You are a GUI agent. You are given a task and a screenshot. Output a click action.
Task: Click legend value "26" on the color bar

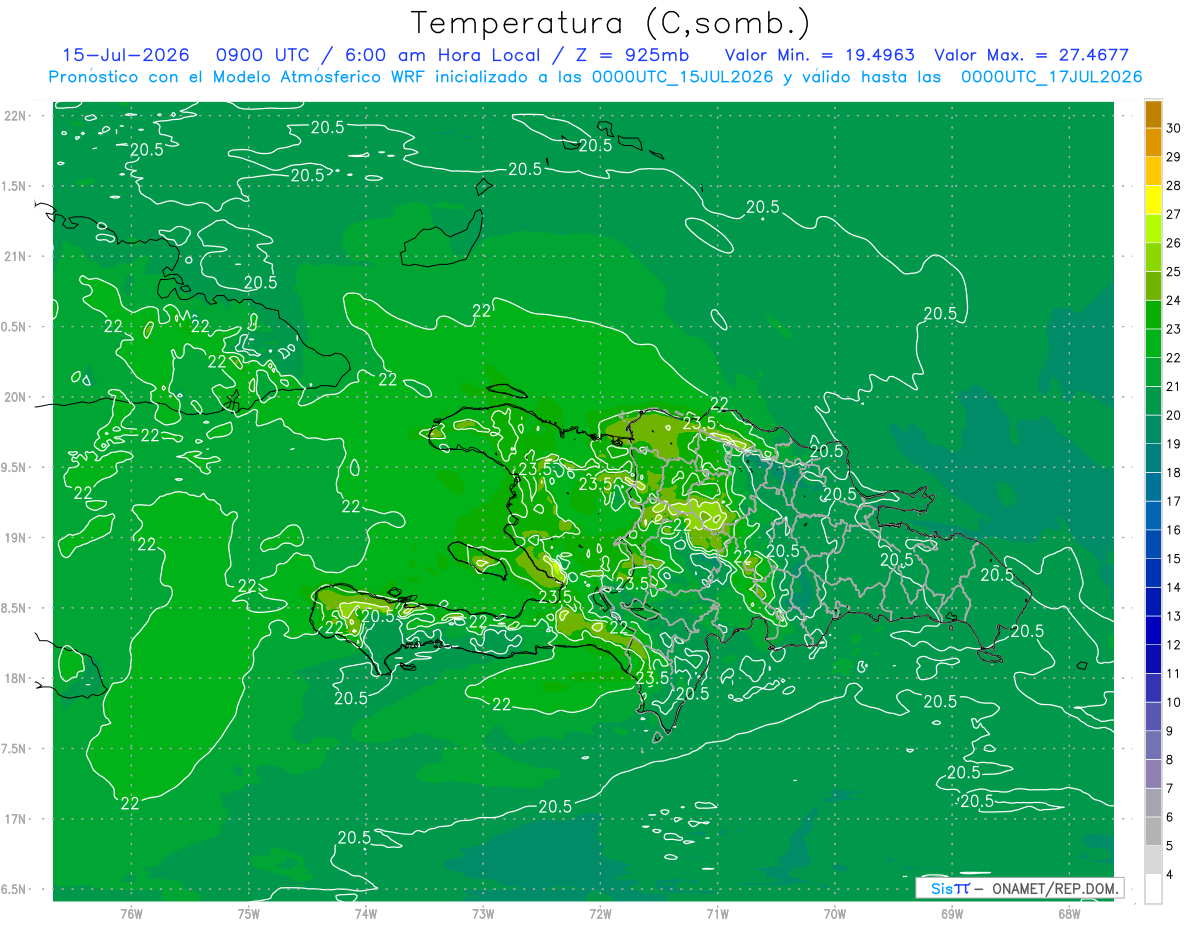[1174, 243]
